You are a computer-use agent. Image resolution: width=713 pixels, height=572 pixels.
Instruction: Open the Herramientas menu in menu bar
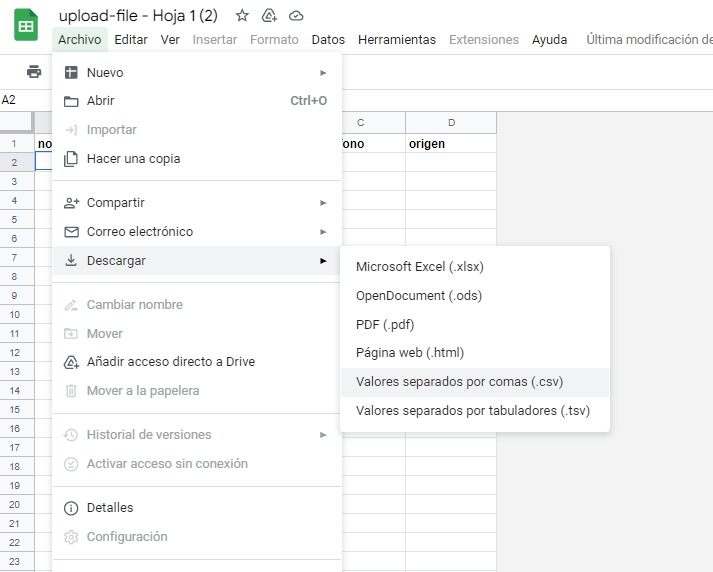pyautogui.click(x=397, y=40)
